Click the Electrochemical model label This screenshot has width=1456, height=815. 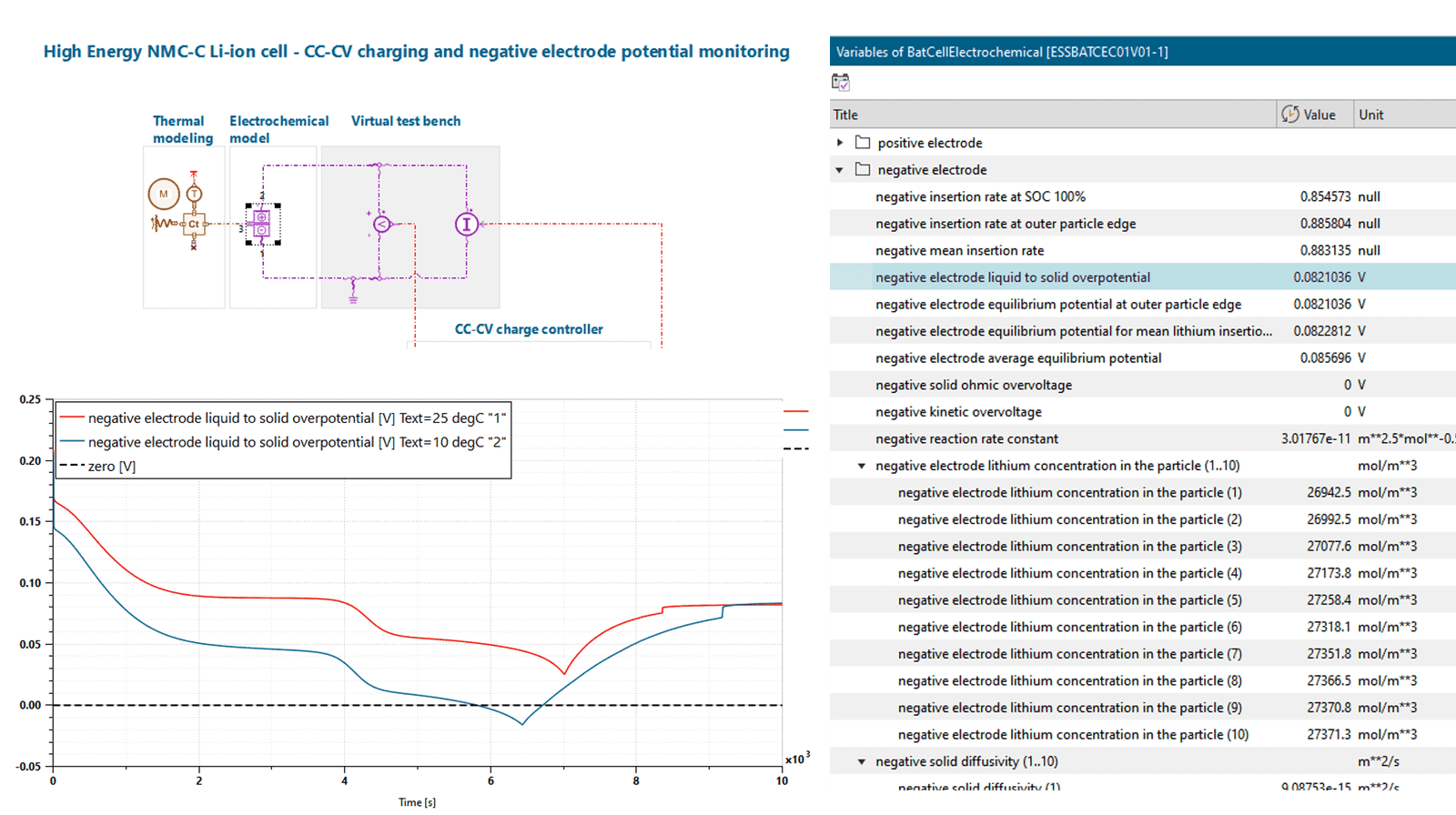(x=278, y=129)
